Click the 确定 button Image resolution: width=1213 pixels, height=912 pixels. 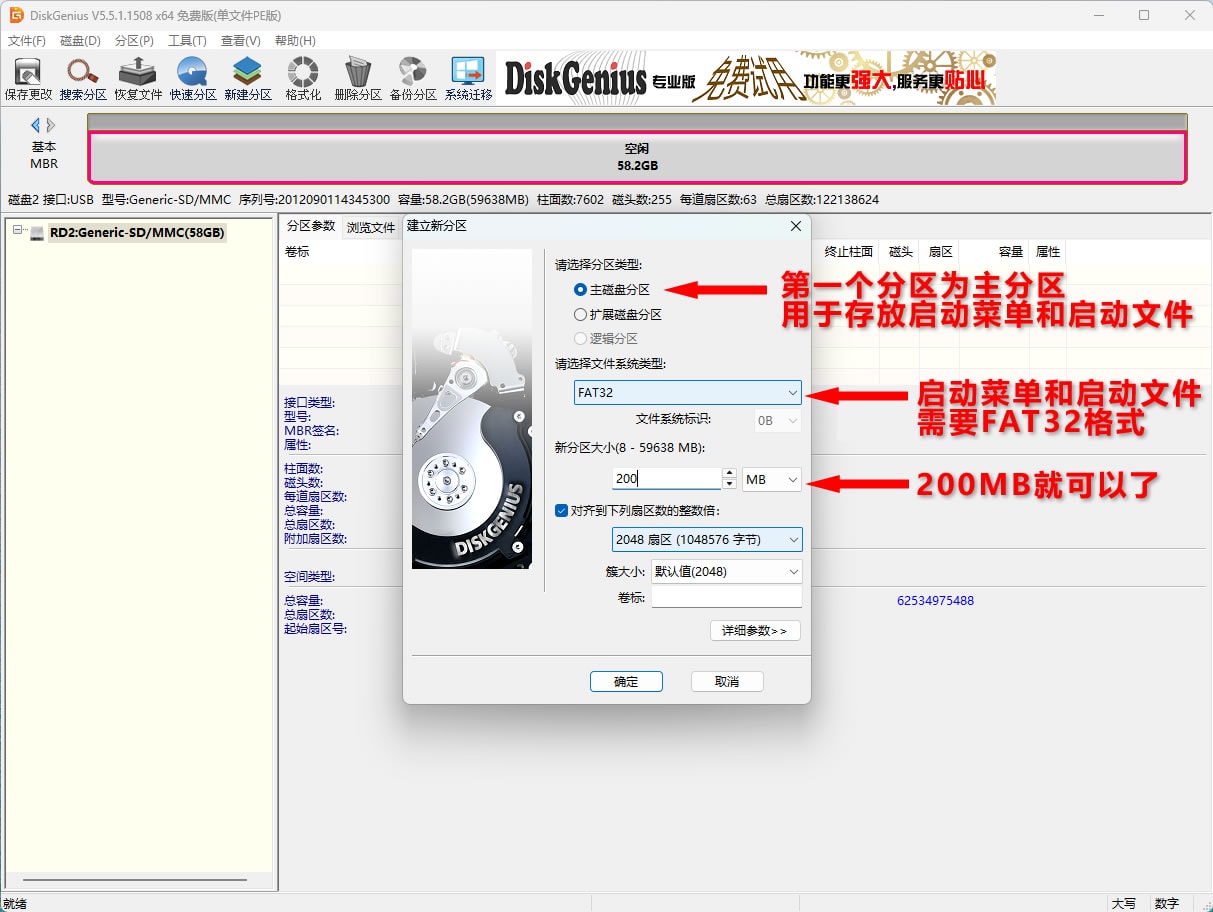[626, 681]
